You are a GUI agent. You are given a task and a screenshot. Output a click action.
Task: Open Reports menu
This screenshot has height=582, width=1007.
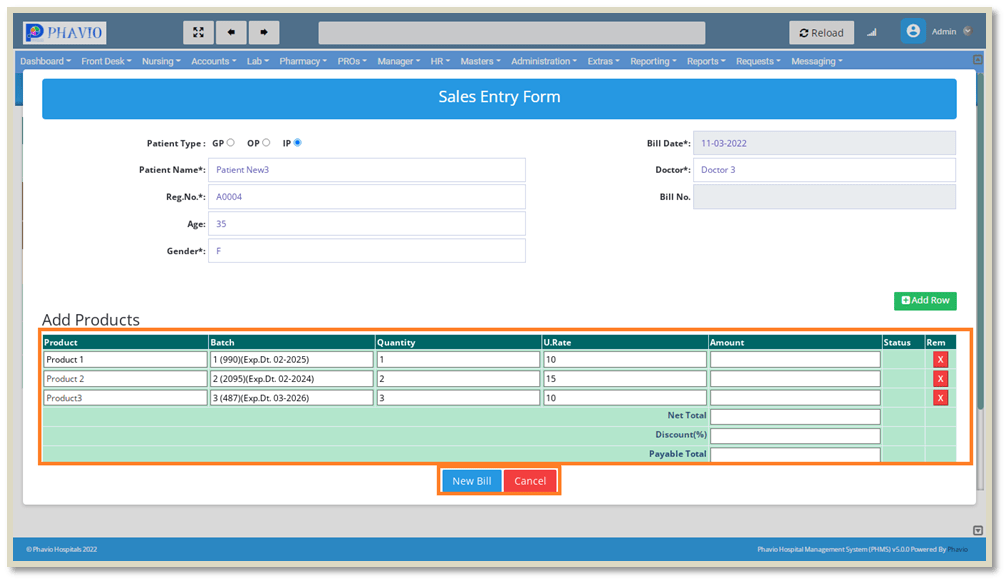(706, 61)
